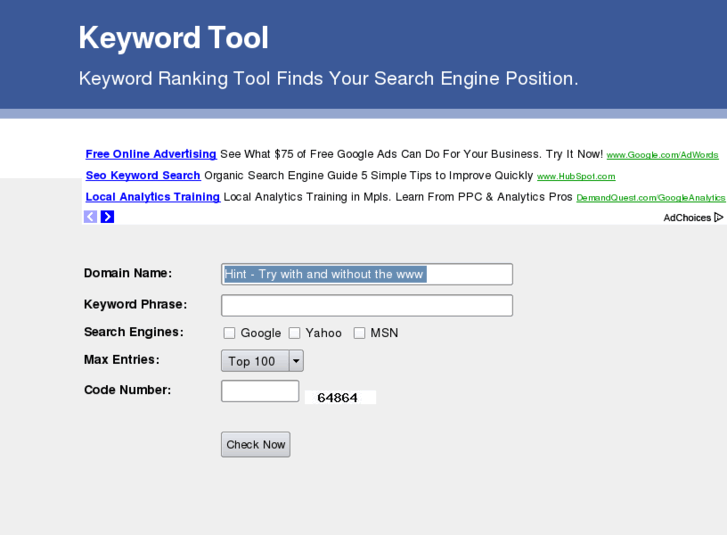Click the previous ad arrow icon
The height and width of the screenshot is (545, 727).
[x=90, y=217]
